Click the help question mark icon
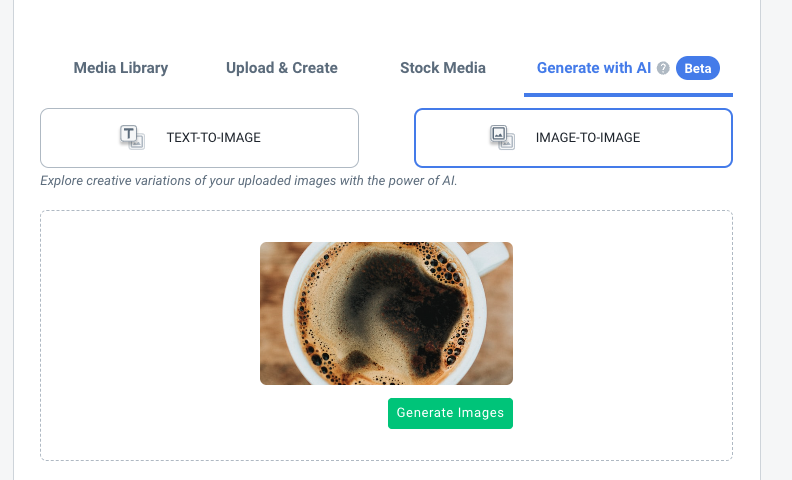This screenshot has height=480, width=792. click(x=663, y=68)
